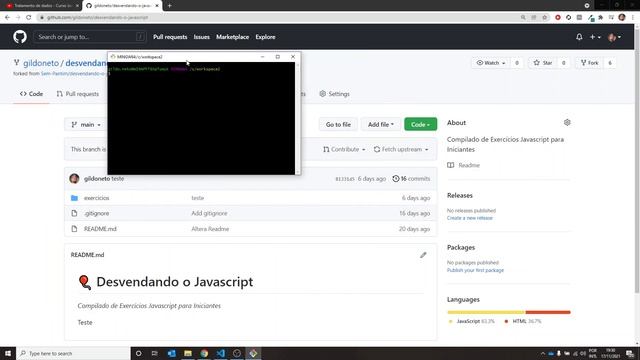Image resolution: width=640 pixels, height=360 pixels.
Task: Open the Windows notification center icon
Action: (x=630, y=353)
